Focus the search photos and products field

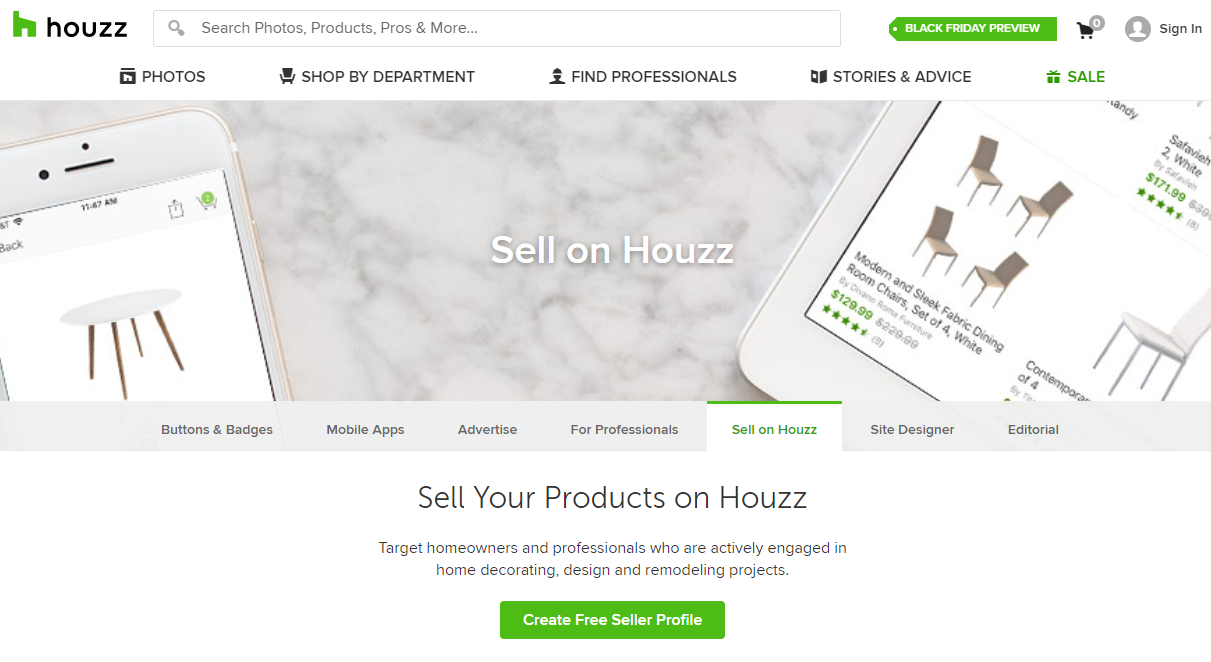point(497,28)
